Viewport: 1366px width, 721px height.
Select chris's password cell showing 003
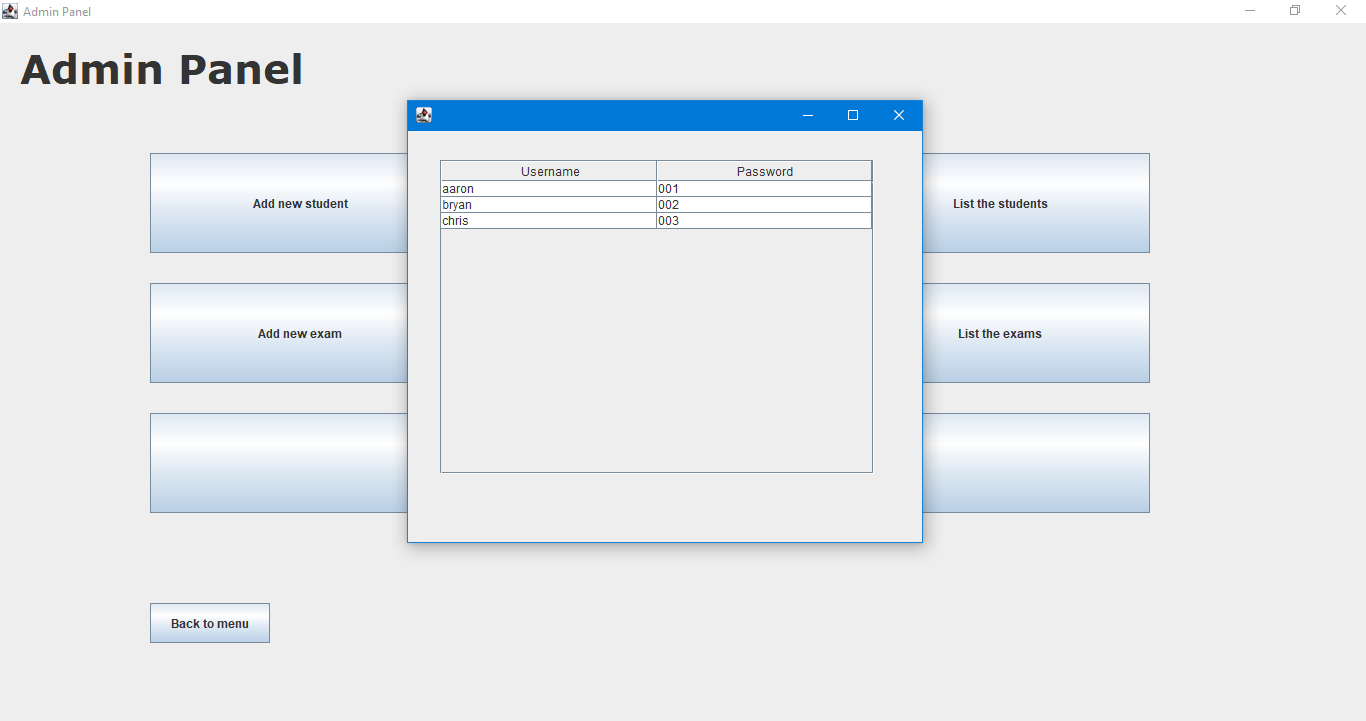pyautogui.click(x=763, y=220)
